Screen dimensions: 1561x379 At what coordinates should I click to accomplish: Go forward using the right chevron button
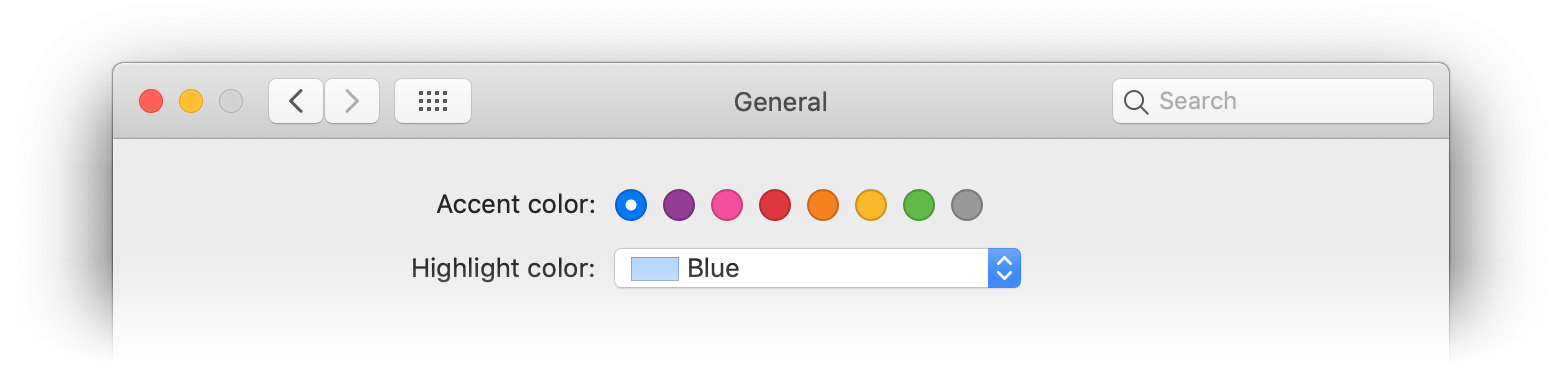point(352,101)
